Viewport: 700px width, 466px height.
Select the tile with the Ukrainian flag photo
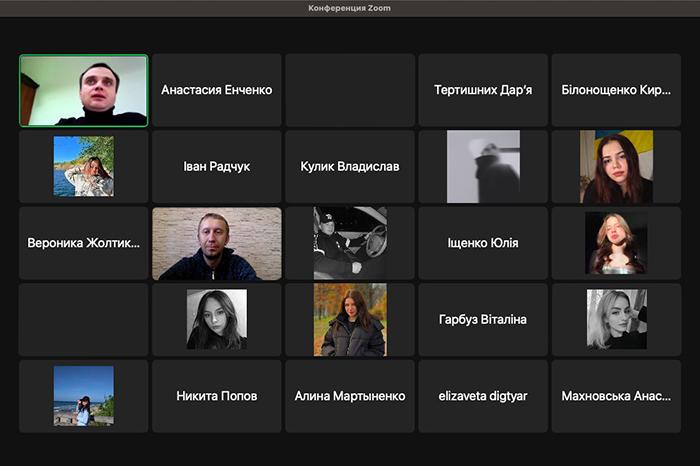[x=616, y=166]
